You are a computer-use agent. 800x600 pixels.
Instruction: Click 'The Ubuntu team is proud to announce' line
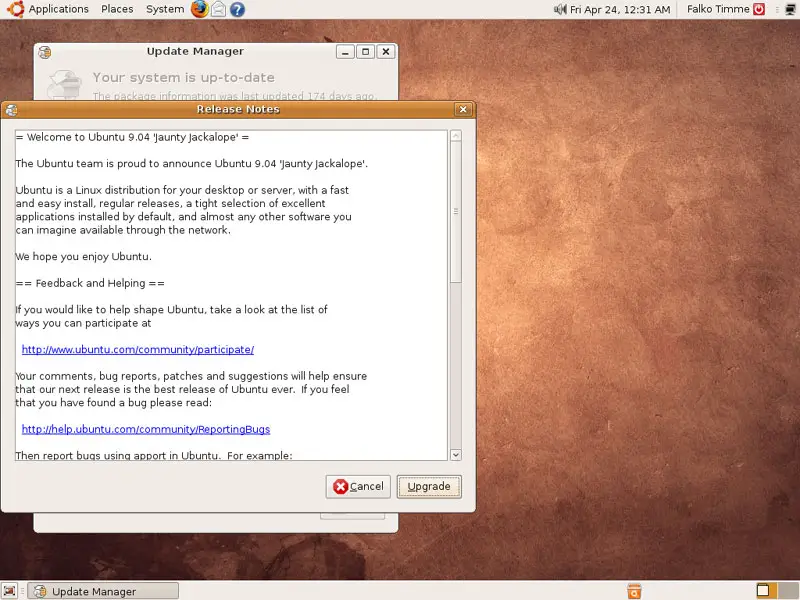(191, 164)
